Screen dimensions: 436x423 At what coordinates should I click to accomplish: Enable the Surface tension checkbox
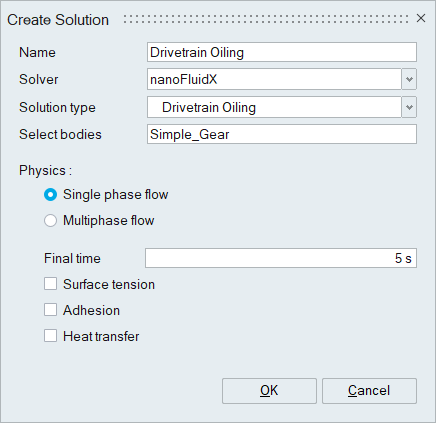click(x=50, y=284)
